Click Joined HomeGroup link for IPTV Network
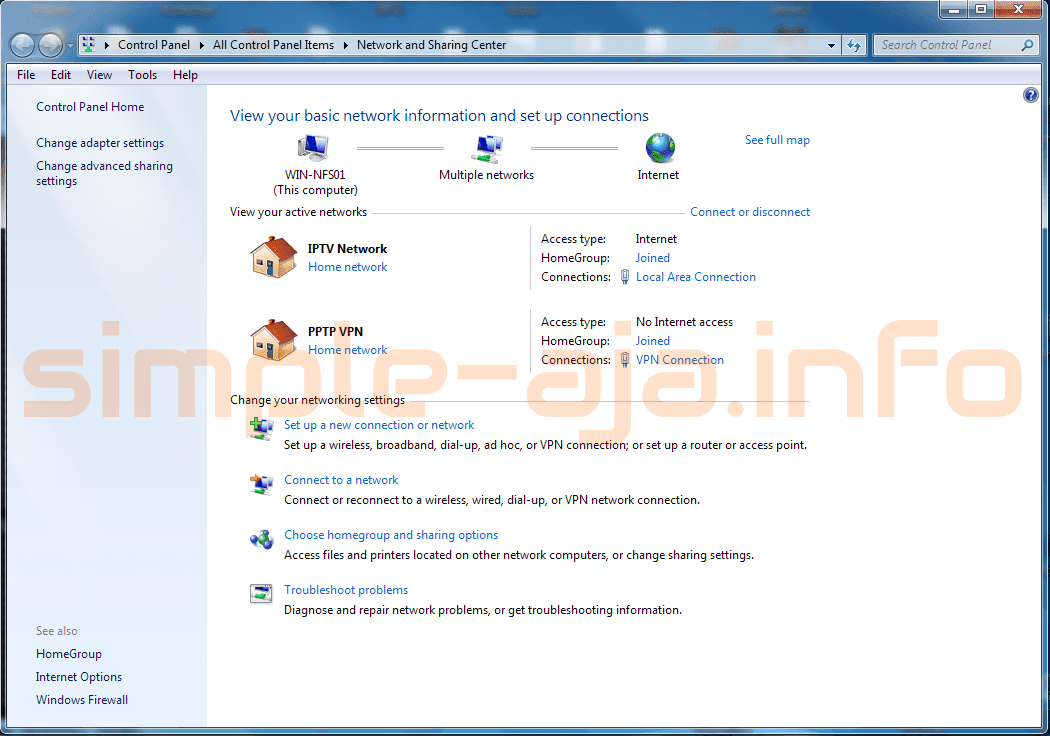 click(653, 258)
